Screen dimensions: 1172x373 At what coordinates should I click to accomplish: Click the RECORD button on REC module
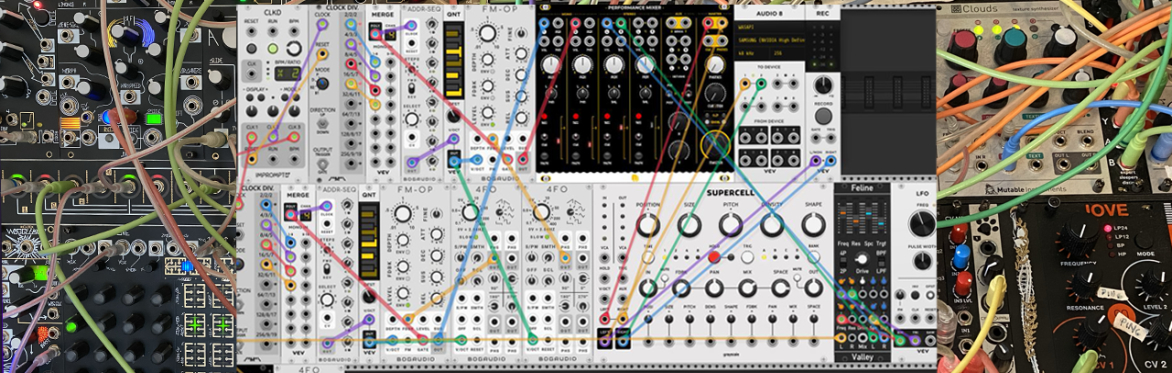[x=824, y=115]
